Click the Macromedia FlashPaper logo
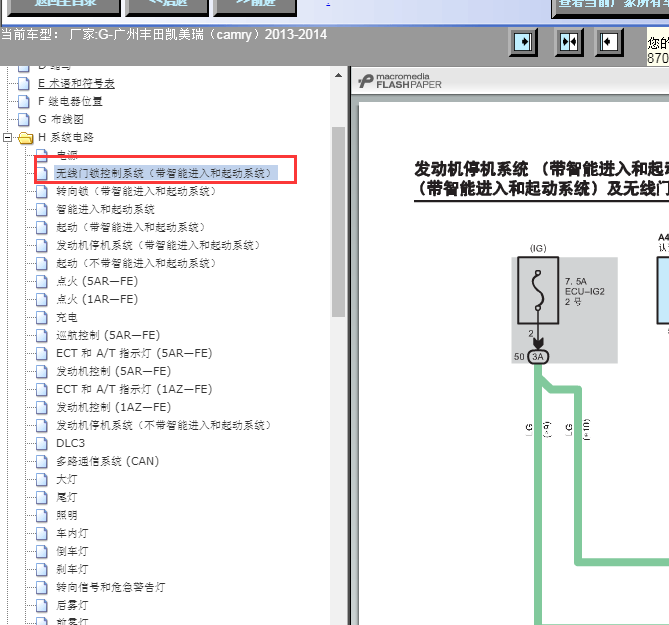Screen dimensions: 669x625 (400, 81)
